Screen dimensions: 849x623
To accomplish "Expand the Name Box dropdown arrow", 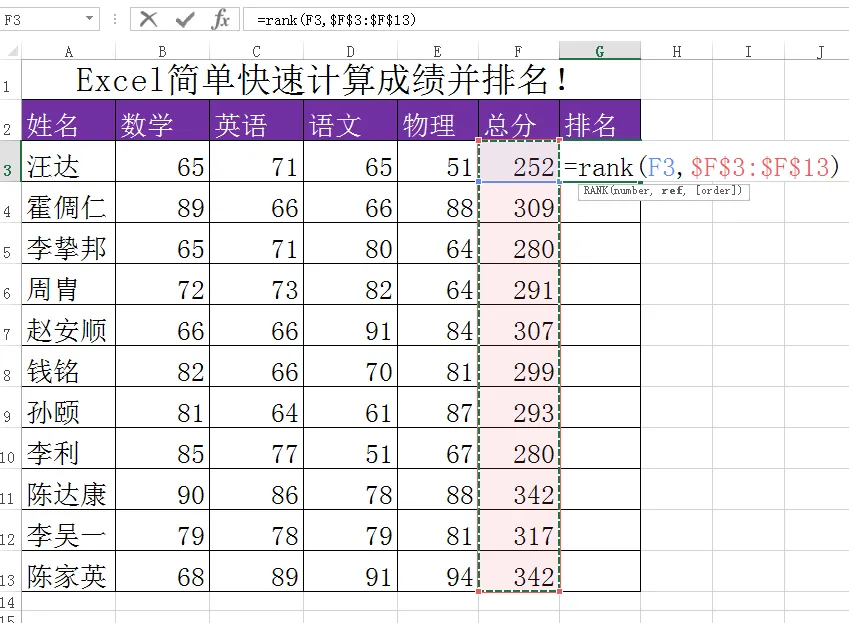I will (89, 19).
